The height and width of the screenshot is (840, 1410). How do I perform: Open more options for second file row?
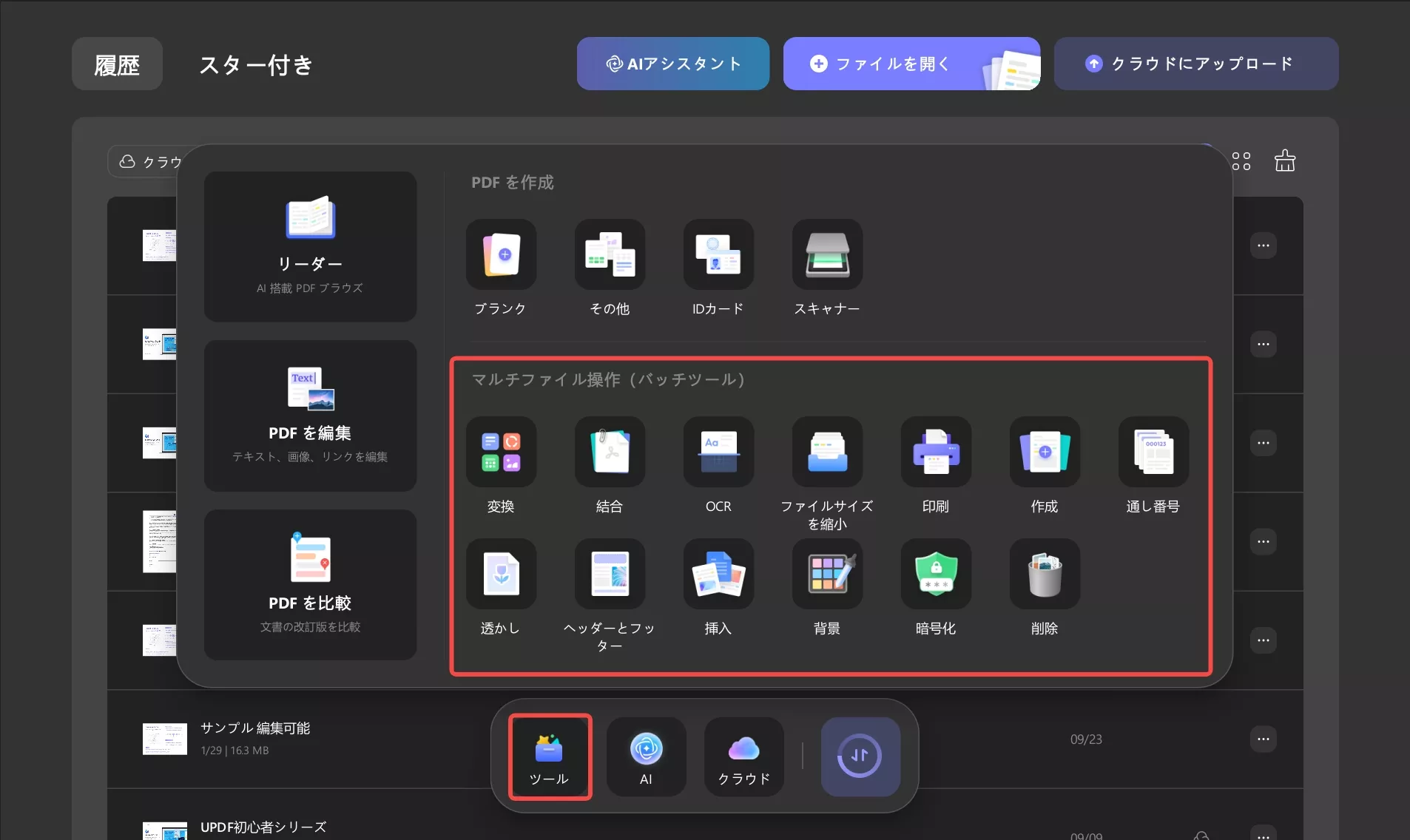click(x=1263, y=344)
